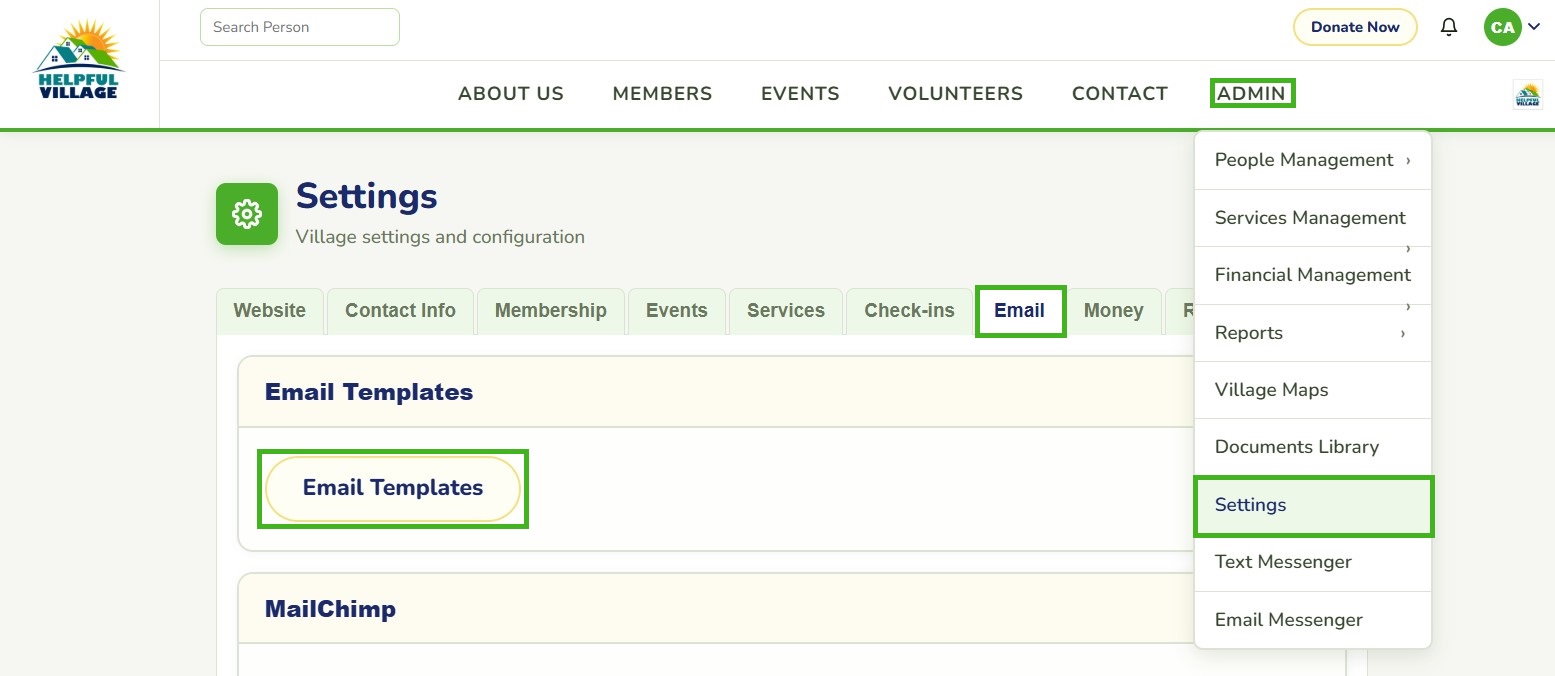
Task: Click 'Village settings and configuration' subtitle
Action: 440,237
